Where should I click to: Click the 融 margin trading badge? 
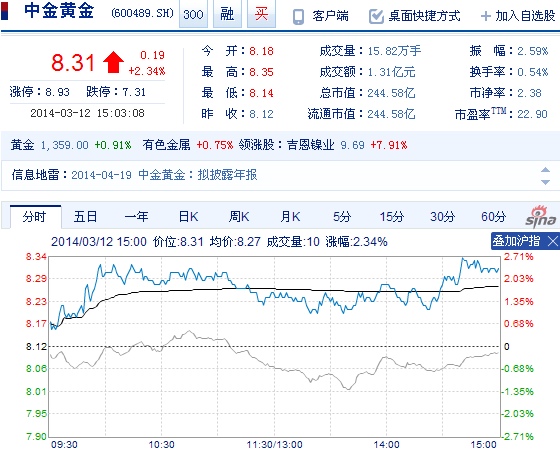click(227, 14)
